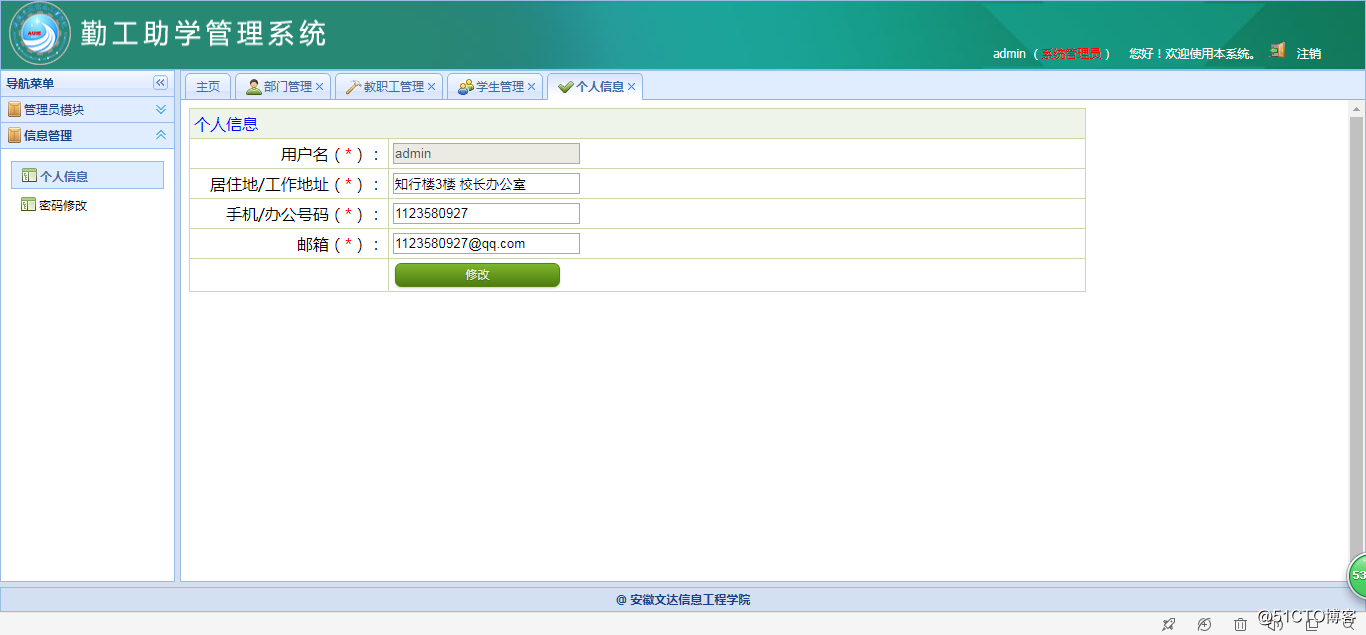Click the logout door icon

click(x=1277, y=50)
